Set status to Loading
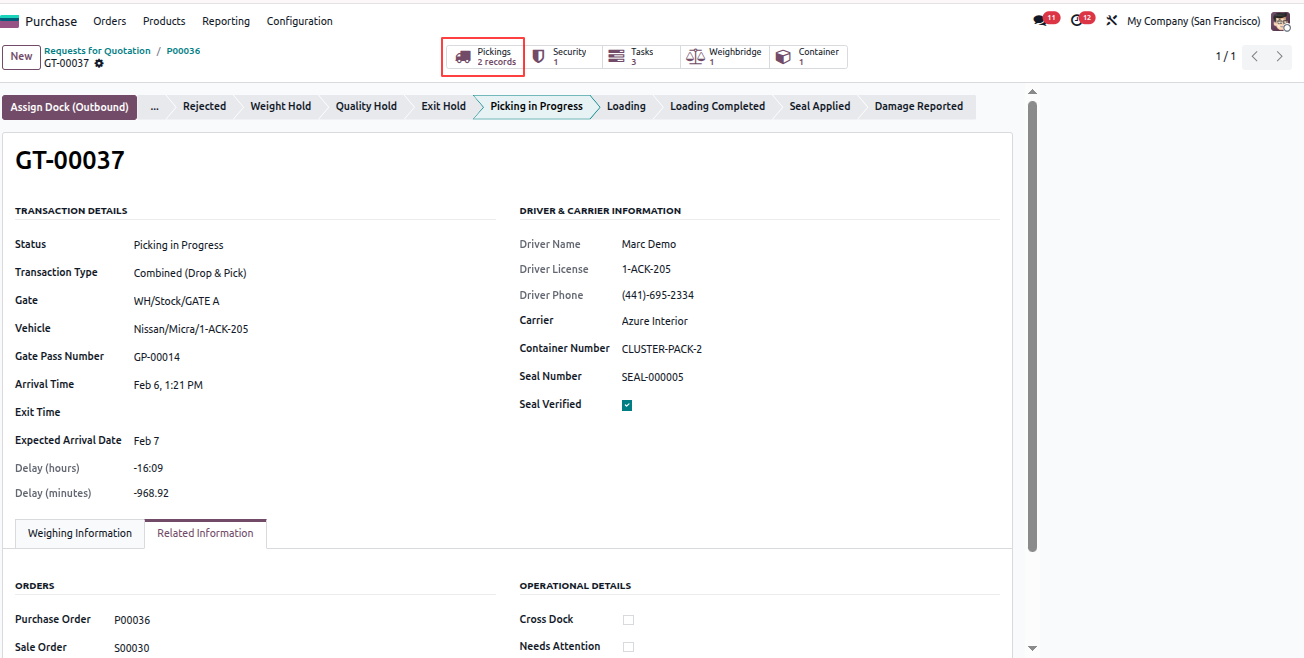 pos(626,106)
